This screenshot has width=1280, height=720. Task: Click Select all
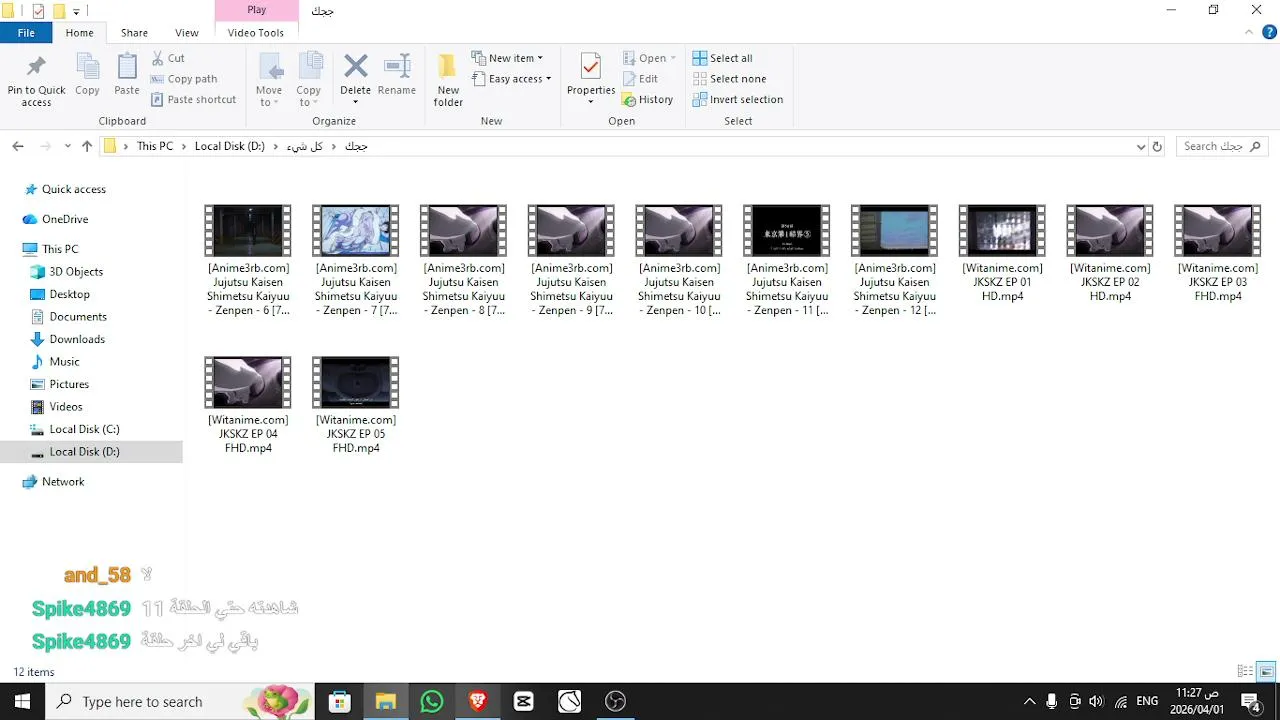pyautogui.click(x=723, y=58)
